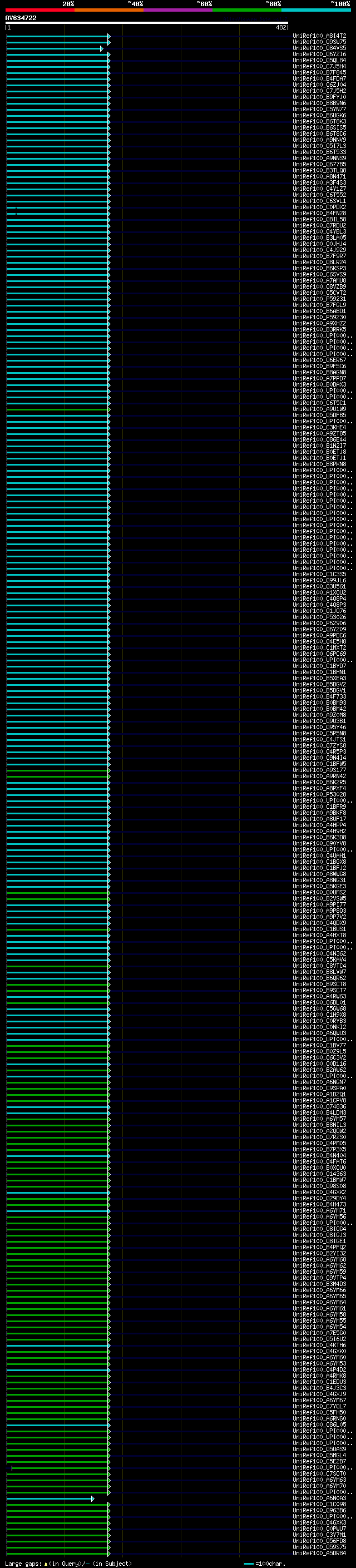Click the text UniRef100_C4JTS1
This screenshot has width=356, height=1568.
point(319,740)
